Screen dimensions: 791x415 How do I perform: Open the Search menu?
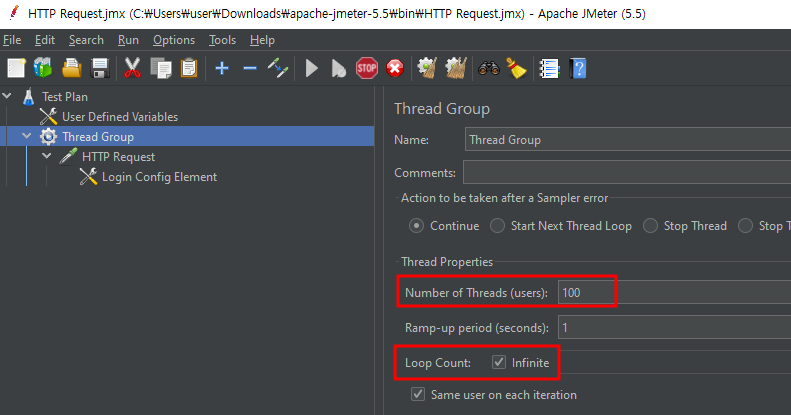[x=86, y=40]
